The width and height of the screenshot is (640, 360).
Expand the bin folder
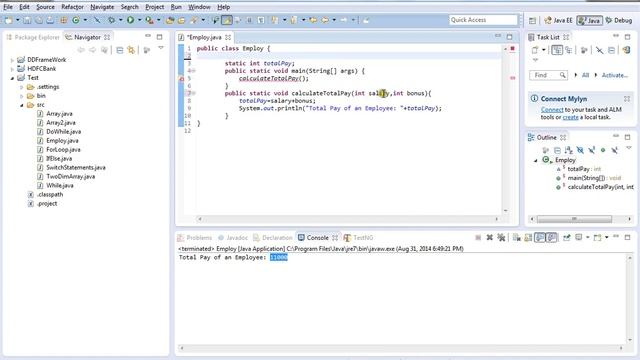[x=22, y=96]
